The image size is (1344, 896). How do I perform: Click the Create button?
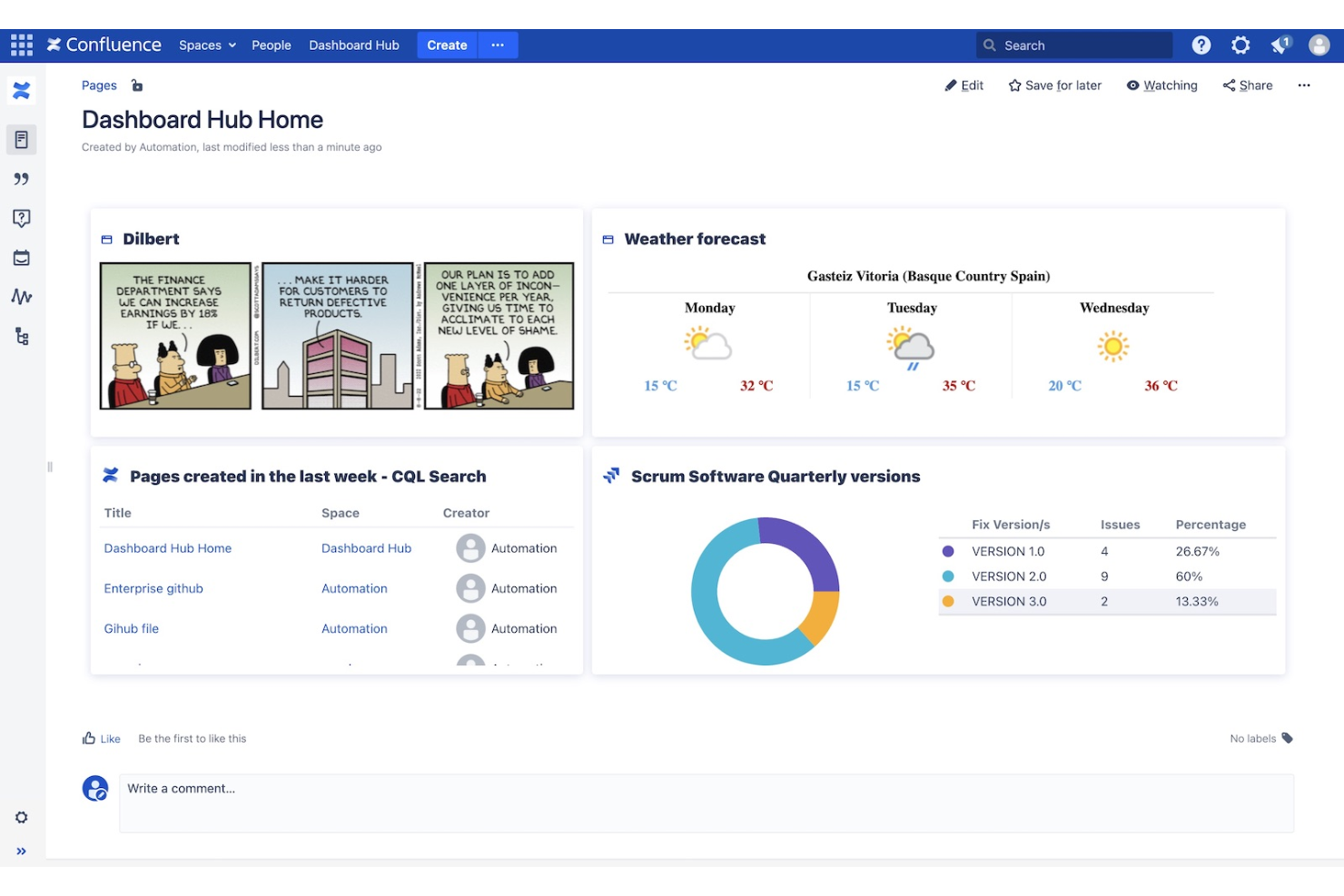pos(447,45)
